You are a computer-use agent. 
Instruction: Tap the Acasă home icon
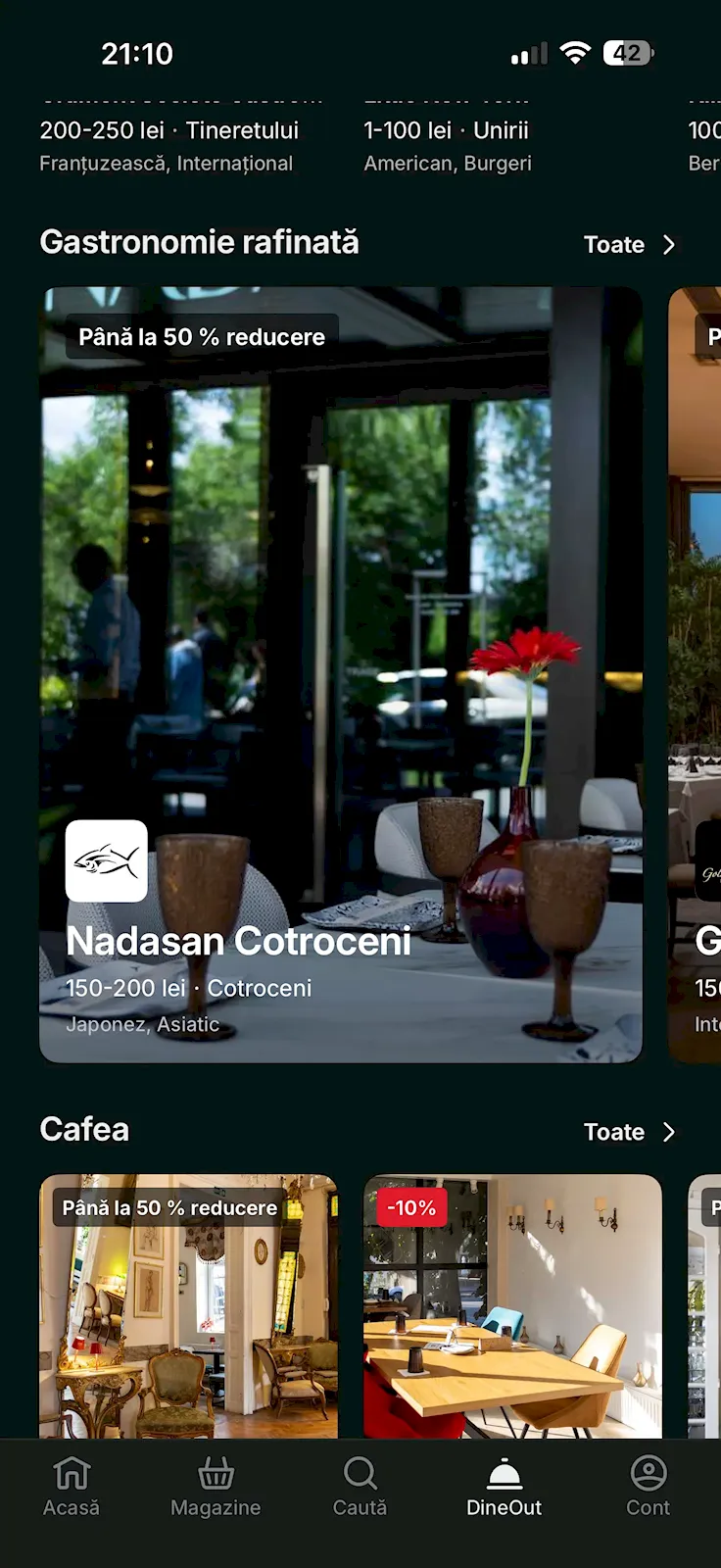pyautogui.click(x=72, y=1472)
